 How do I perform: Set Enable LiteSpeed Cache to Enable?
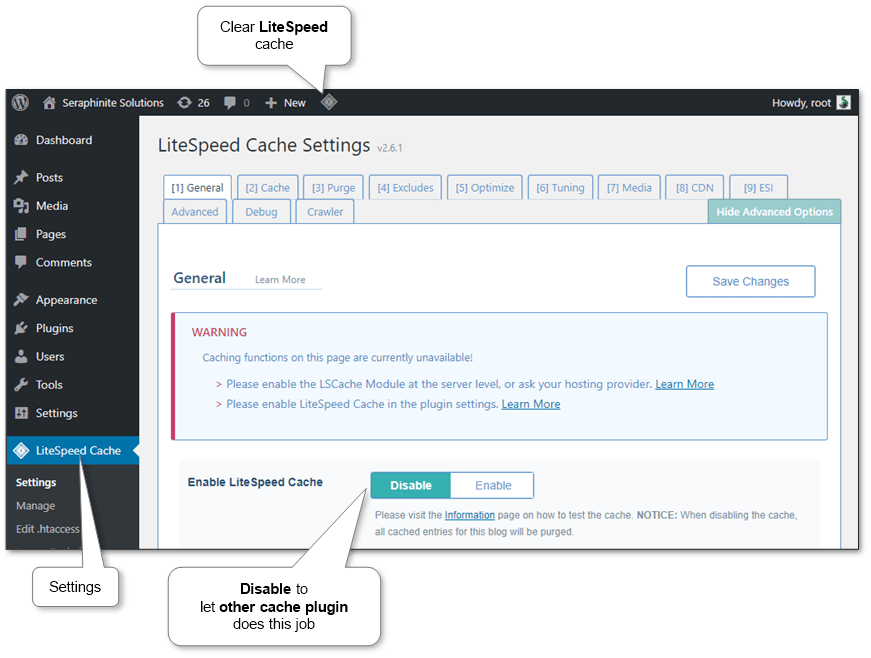pos(493,485)
